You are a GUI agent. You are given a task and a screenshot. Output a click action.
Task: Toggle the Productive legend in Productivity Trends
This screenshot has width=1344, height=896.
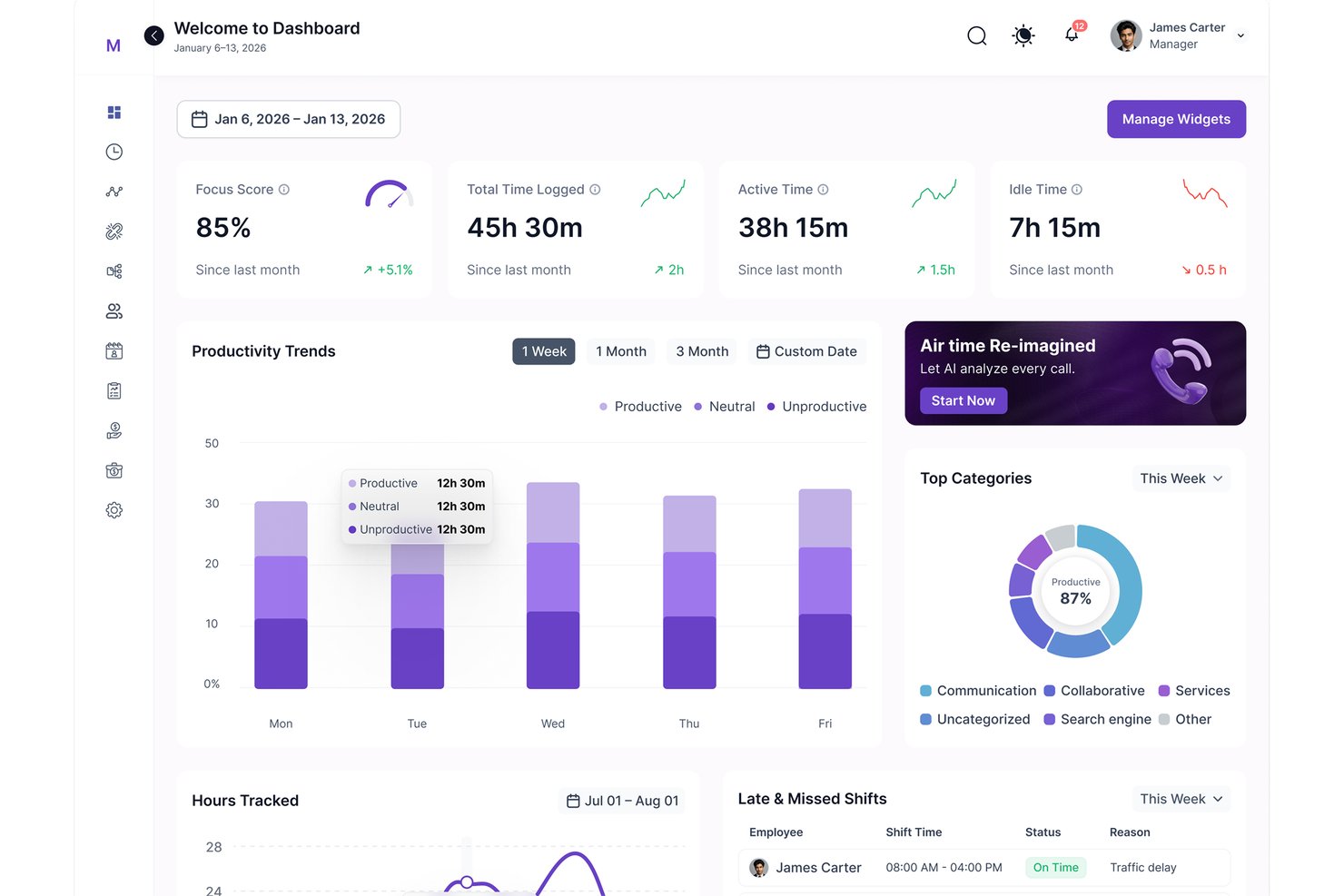point(640,407)
